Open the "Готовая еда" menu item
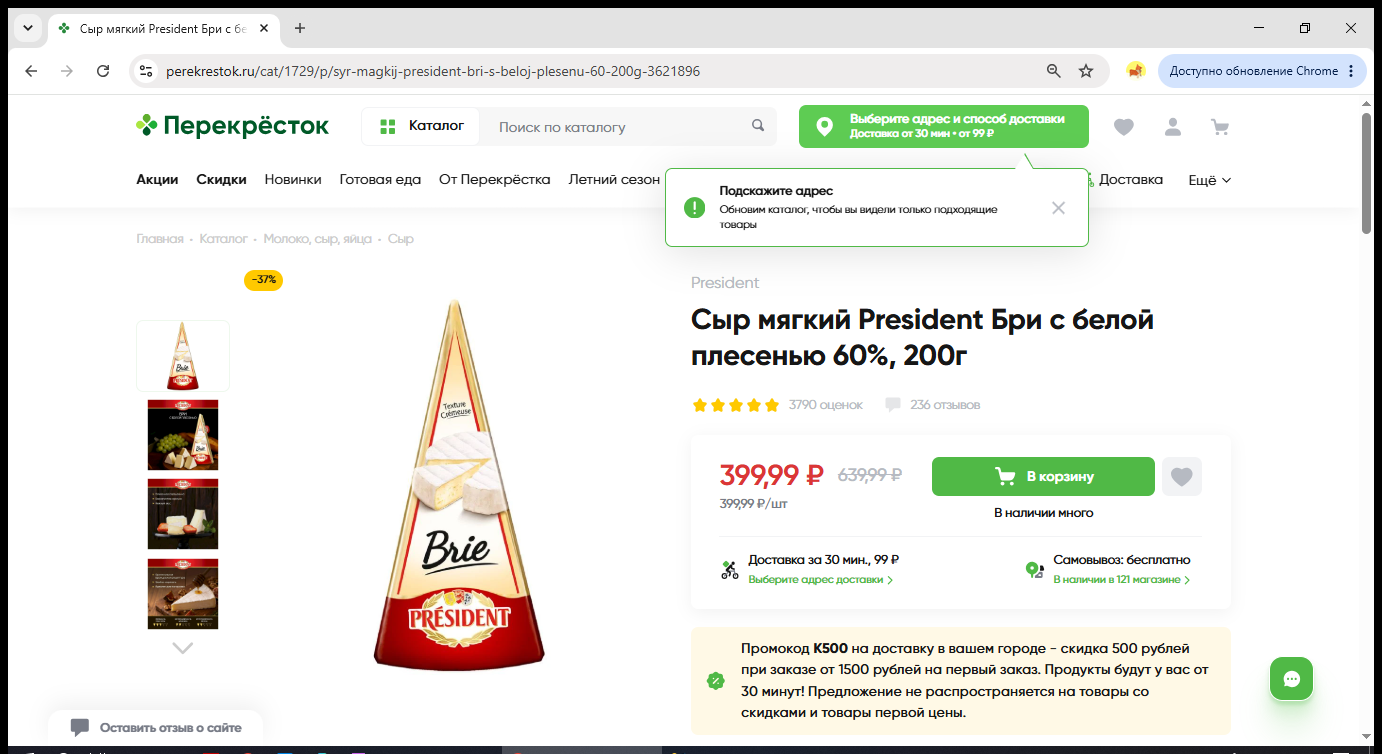This screenshot has height=754, width=1382. 380,180
